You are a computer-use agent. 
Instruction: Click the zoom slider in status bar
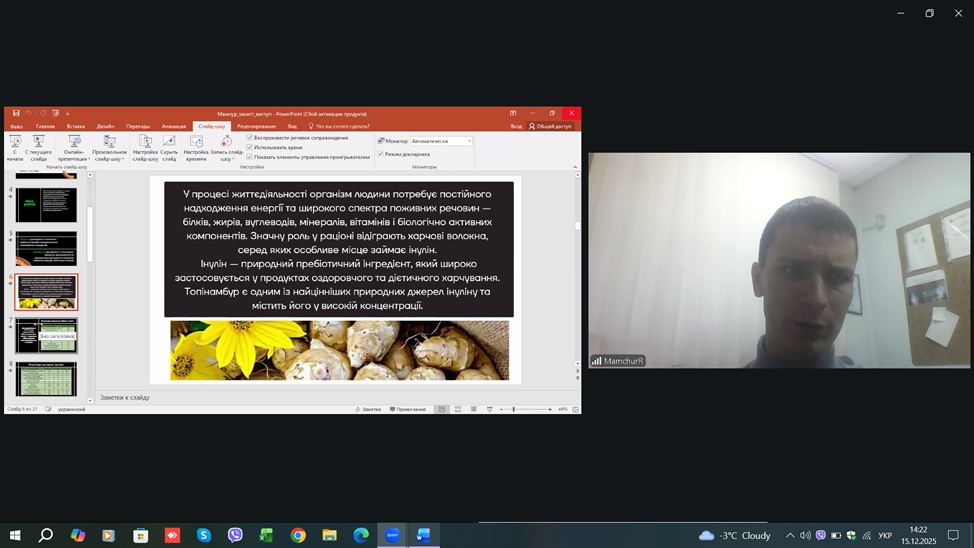coord(513,409)
